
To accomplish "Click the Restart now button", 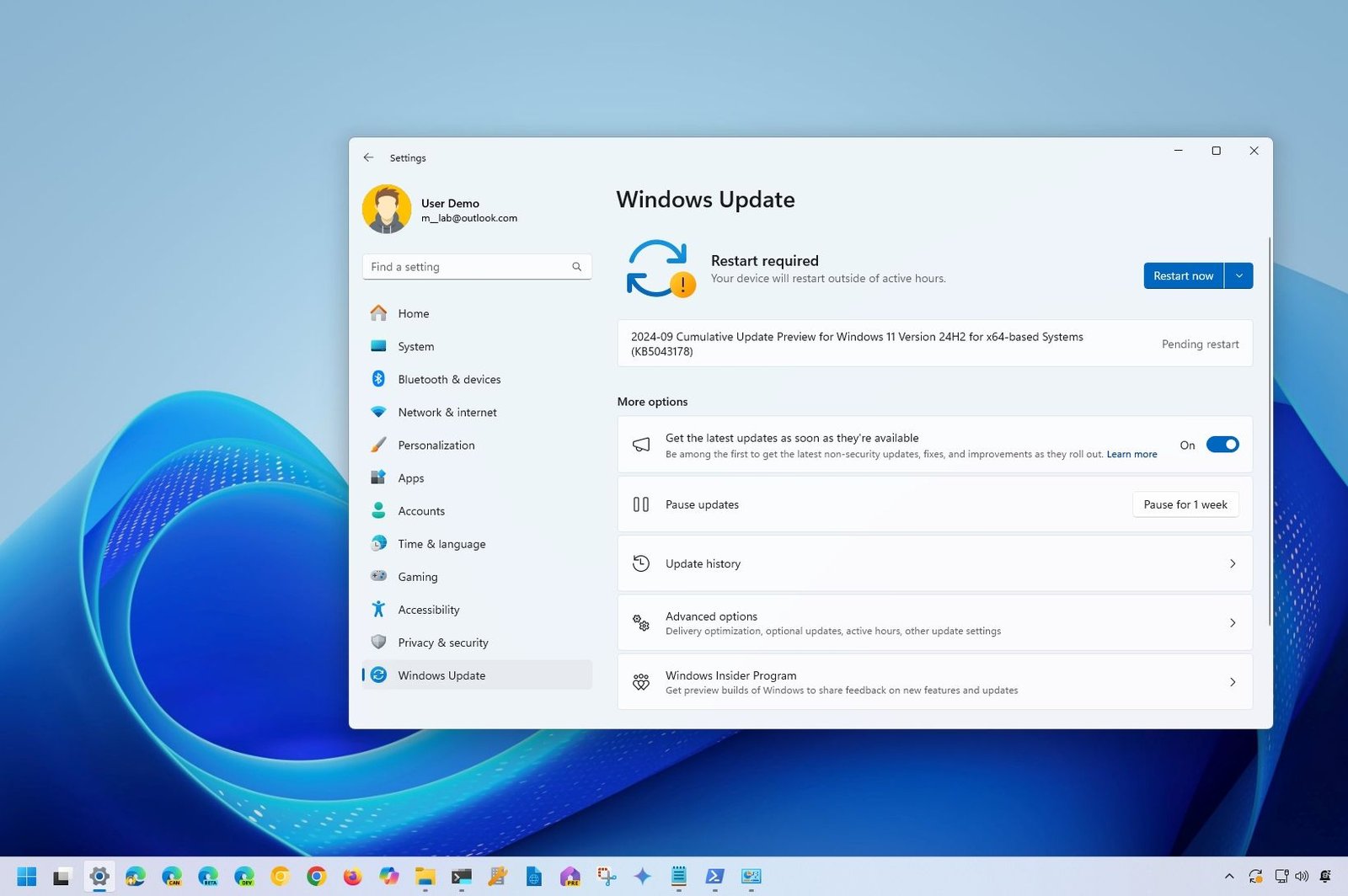I will tap(1183, 275).
